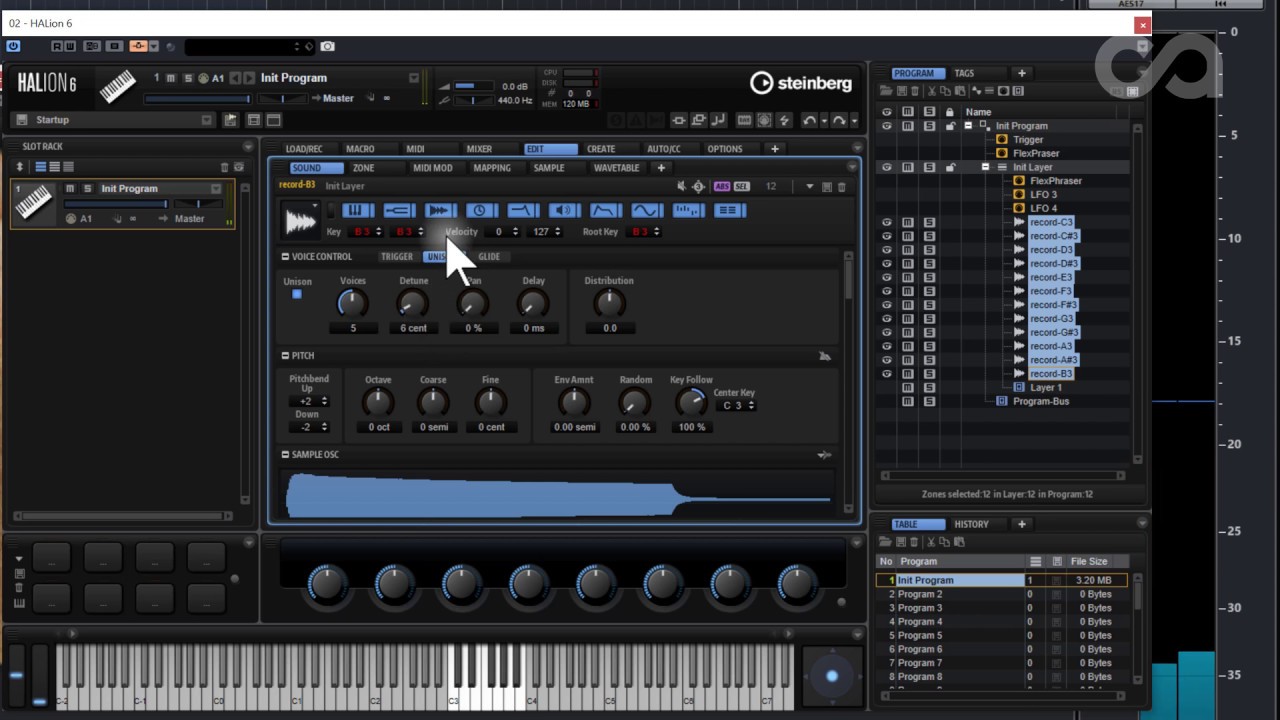Click the paste icon in the Program Tree toolbar

960,91
